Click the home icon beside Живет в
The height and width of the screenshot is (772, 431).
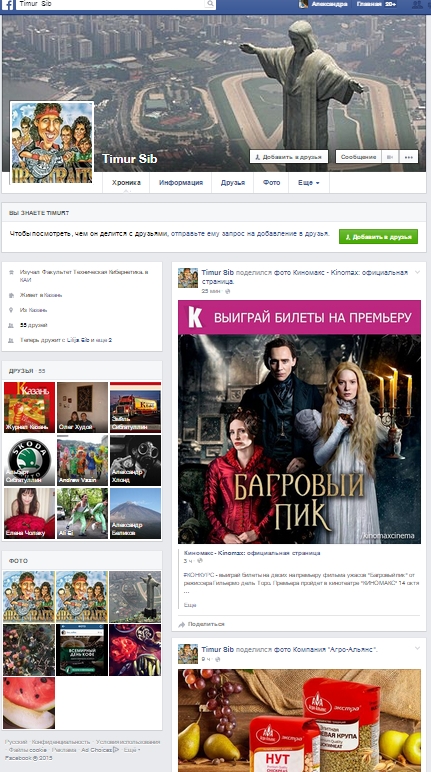click(x=11, y=295)
